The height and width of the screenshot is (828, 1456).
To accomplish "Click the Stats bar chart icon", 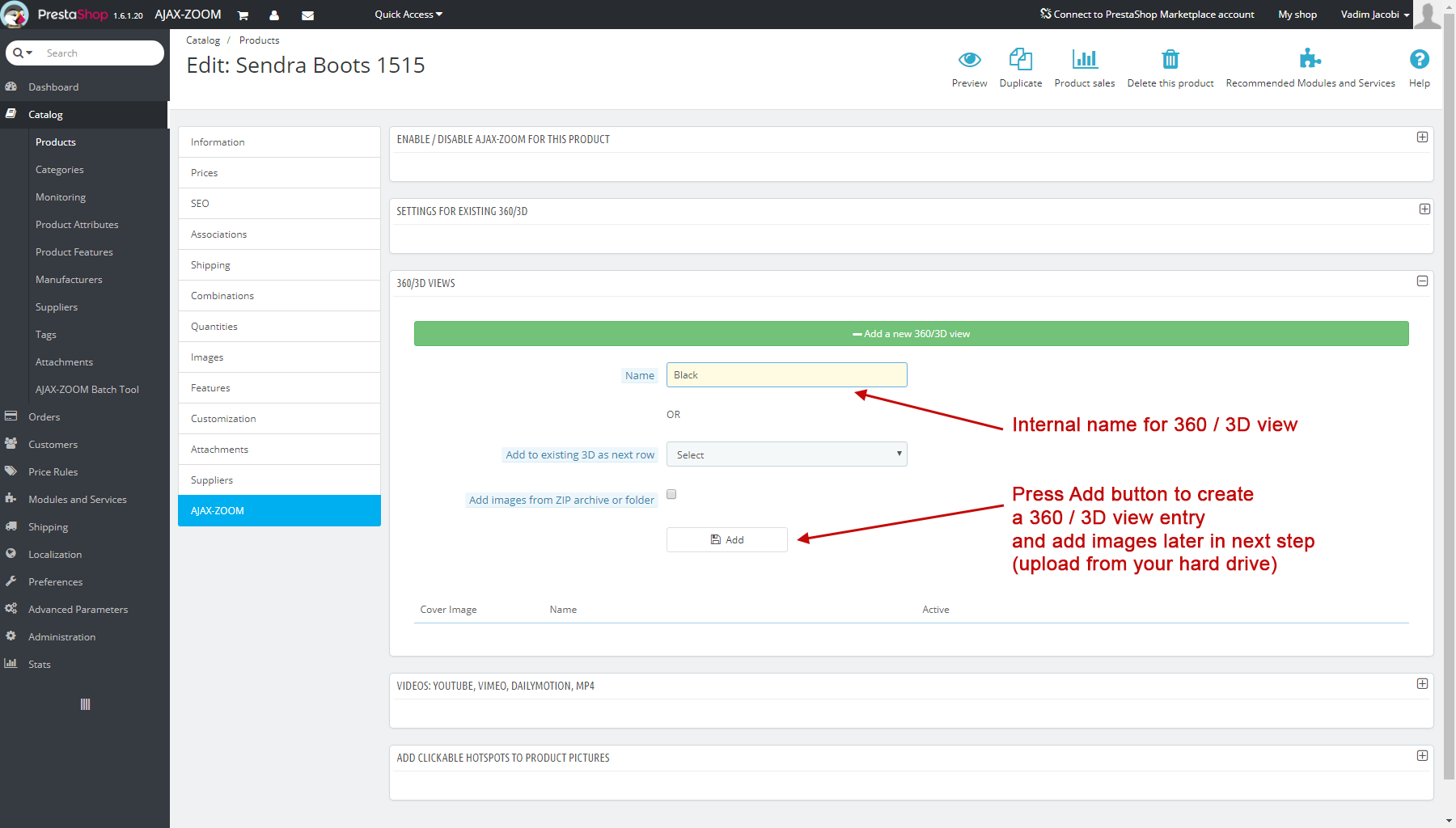I will 11,664.
